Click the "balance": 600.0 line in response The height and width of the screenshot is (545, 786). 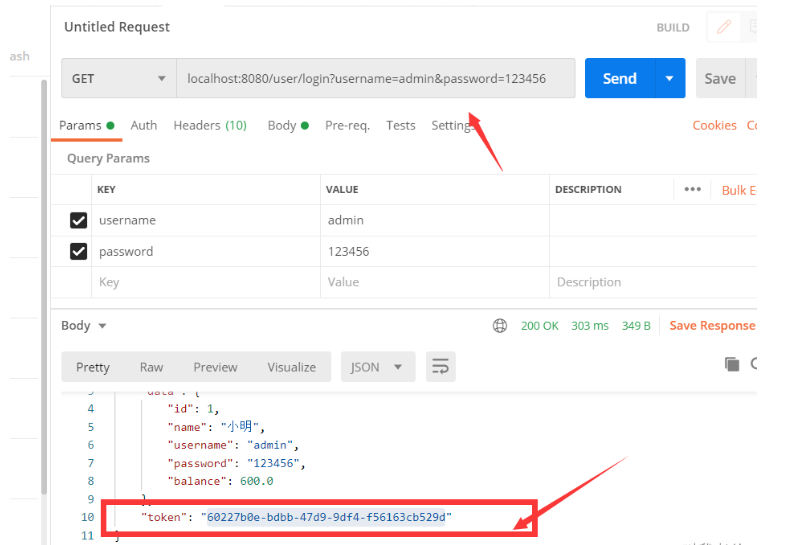coord(221,481)
